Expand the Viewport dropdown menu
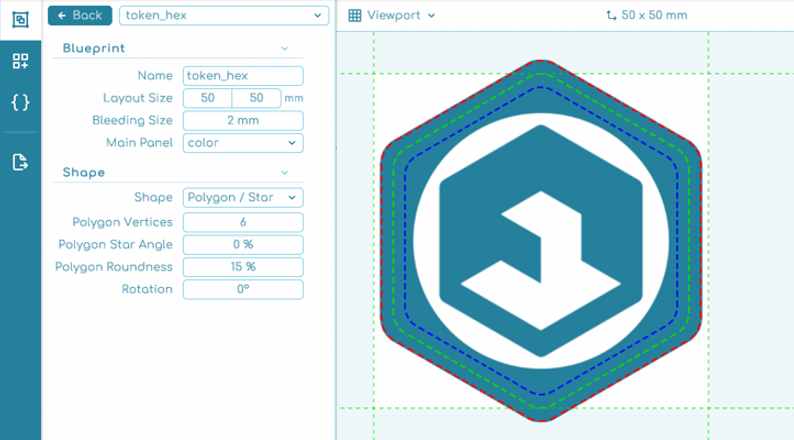Screen dimensions: 794x440 pos(431,16)
